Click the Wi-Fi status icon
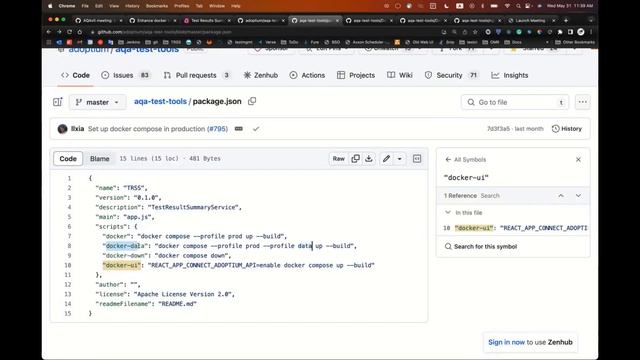 (x=507, y=6)
